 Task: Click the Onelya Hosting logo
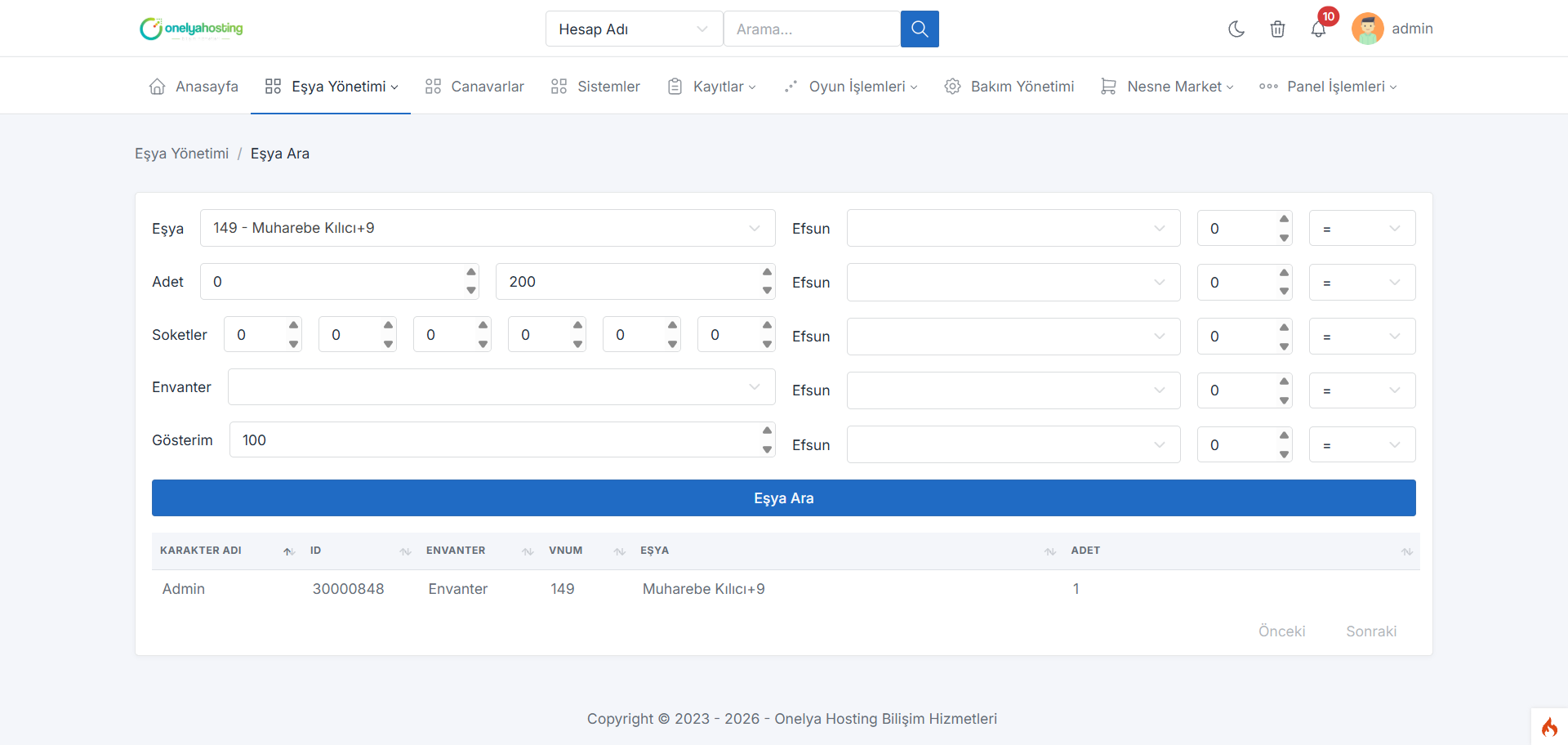tap(191, 29)
